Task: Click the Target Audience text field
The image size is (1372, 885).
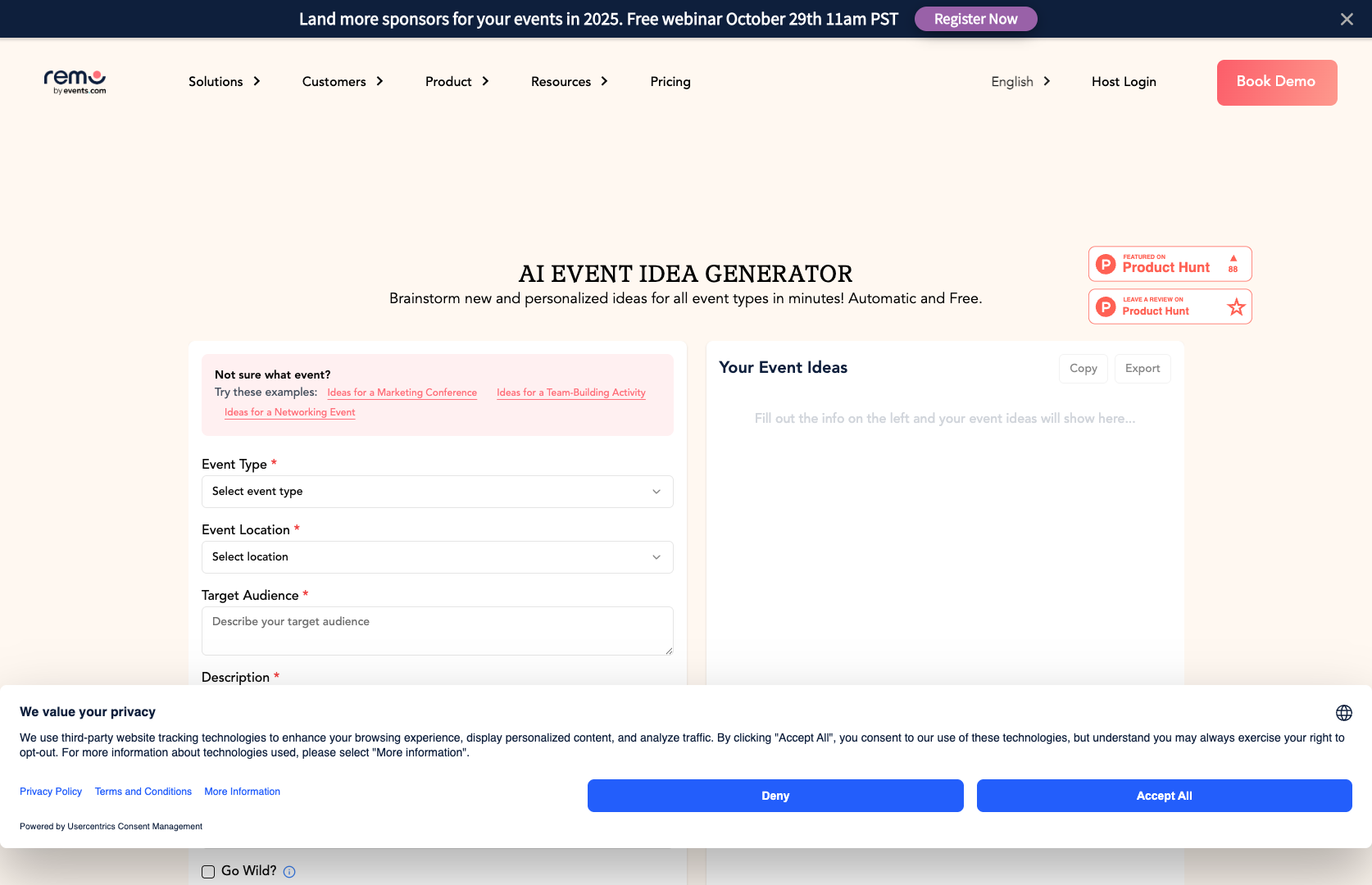Action: click(437, 631)
